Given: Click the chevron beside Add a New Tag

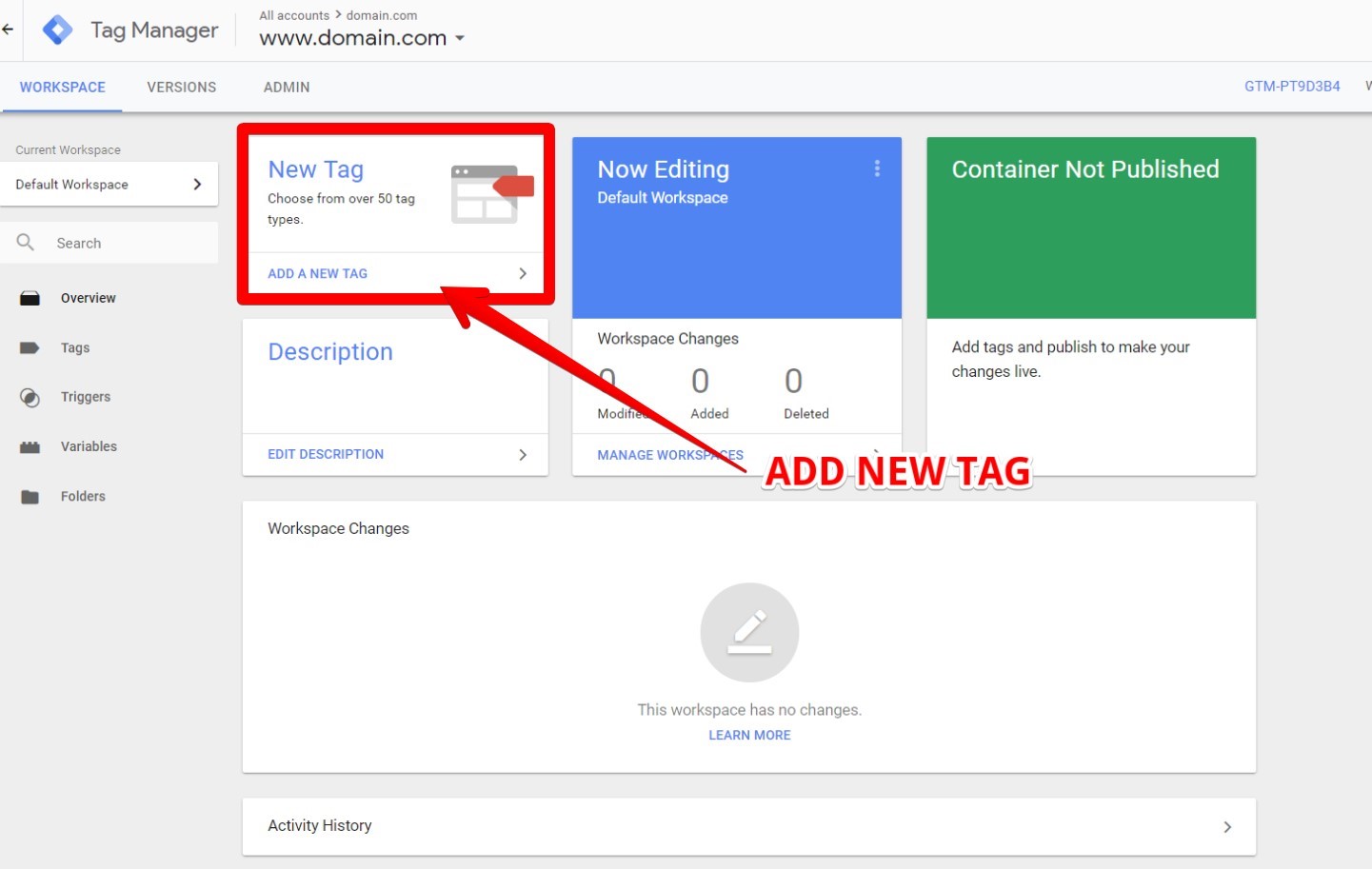Looking at the screenshot, I should 523,273.
